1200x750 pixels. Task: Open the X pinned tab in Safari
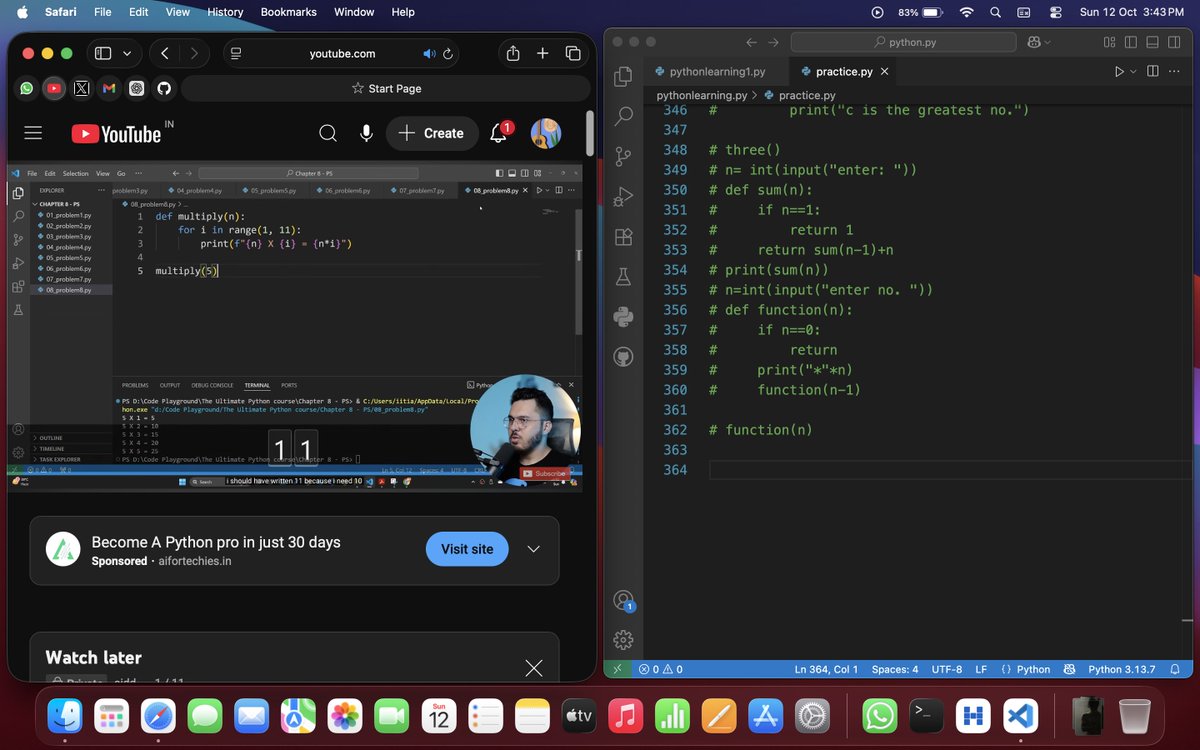82,88
